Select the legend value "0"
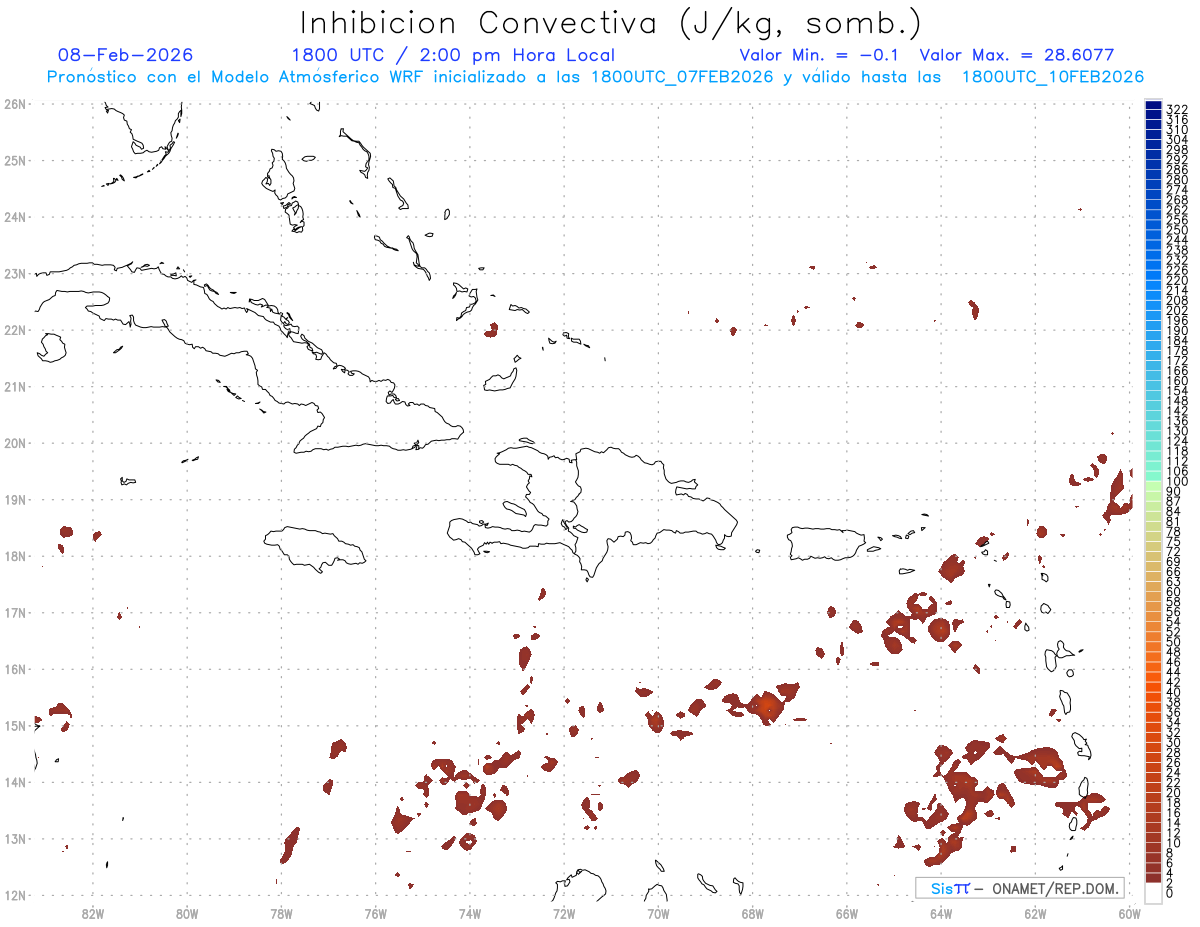This screenshot has height=927, width=1200. 1170,893
